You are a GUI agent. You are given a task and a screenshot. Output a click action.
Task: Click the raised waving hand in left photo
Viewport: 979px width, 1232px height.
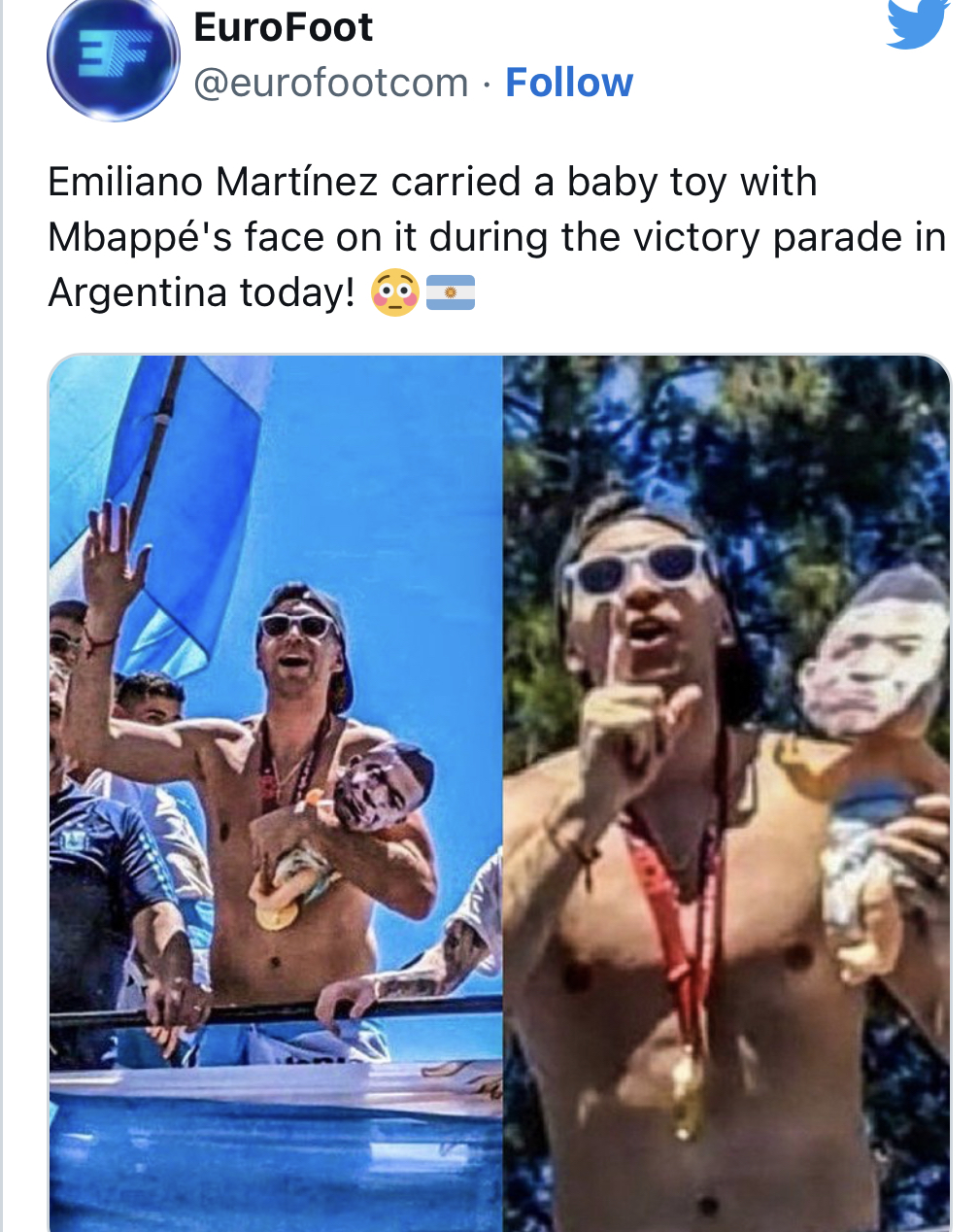pos(113,556)
